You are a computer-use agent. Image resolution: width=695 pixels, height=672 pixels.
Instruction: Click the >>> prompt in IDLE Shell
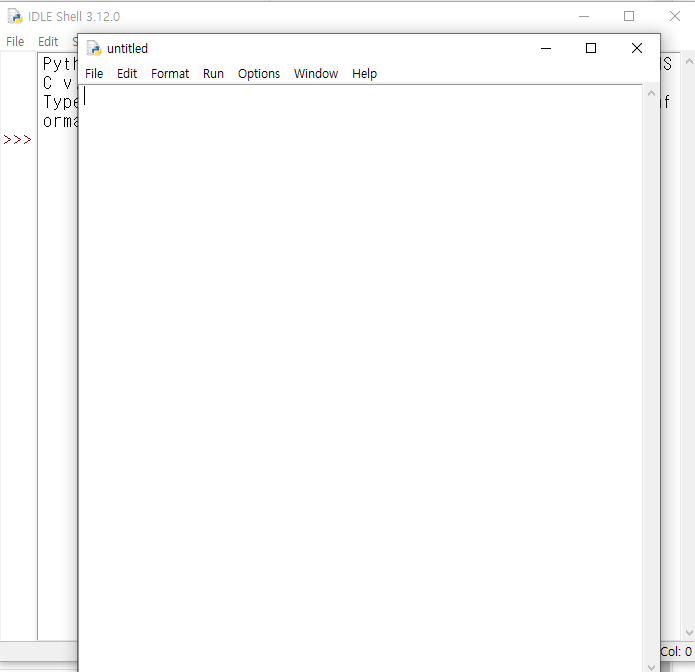(17, 140)
